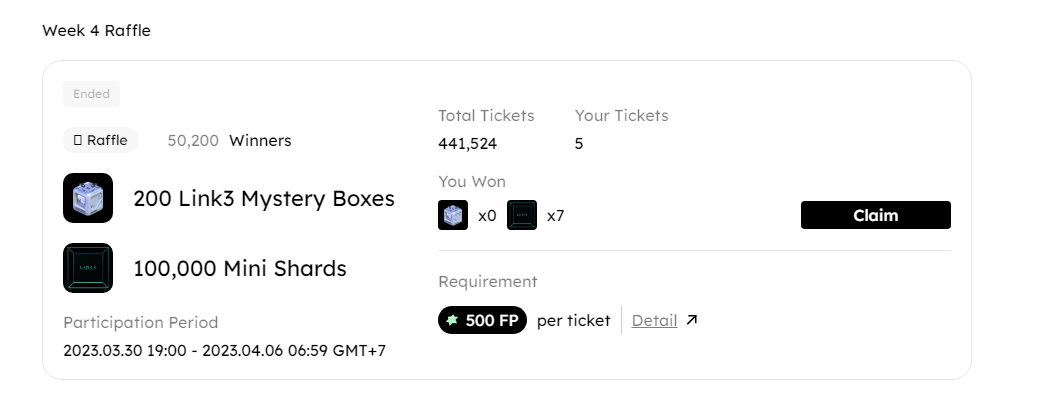The width and height of the screenshot is (1054, 409).
Task: Click the participation period date range
Action: pos(224,350)
